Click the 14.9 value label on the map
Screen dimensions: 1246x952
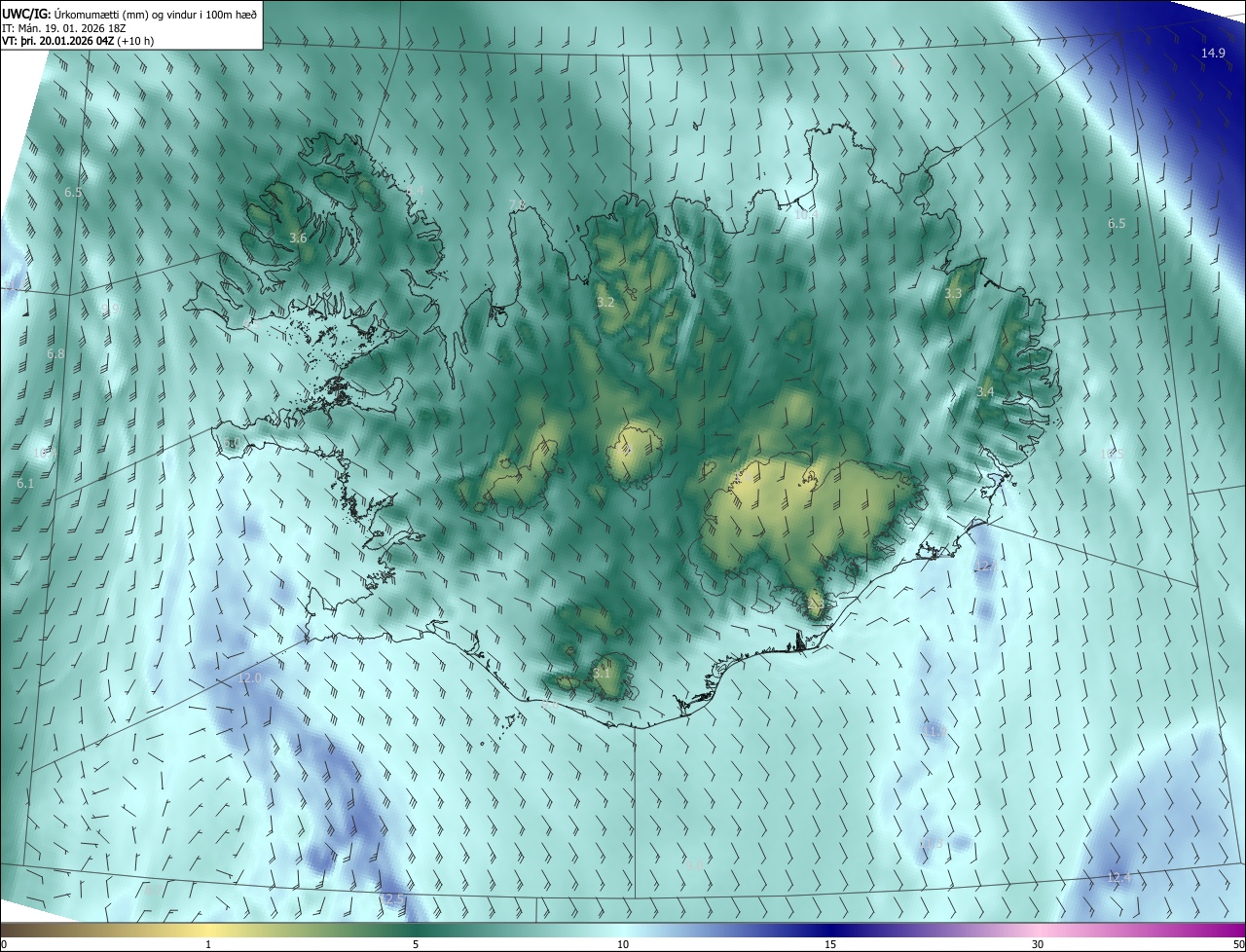point(1213,53)
